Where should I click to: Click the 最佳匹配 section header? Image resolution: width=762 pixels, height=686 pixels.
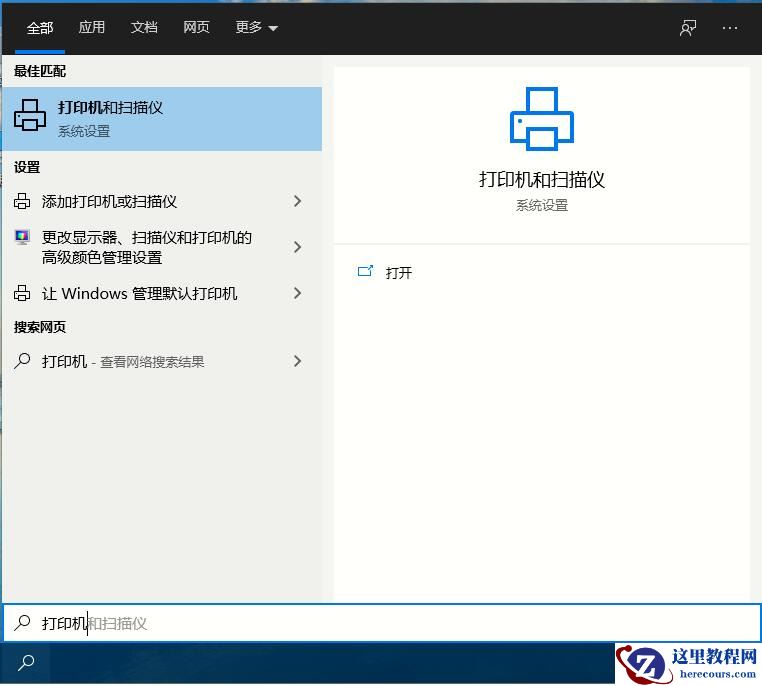coord(40,71)
